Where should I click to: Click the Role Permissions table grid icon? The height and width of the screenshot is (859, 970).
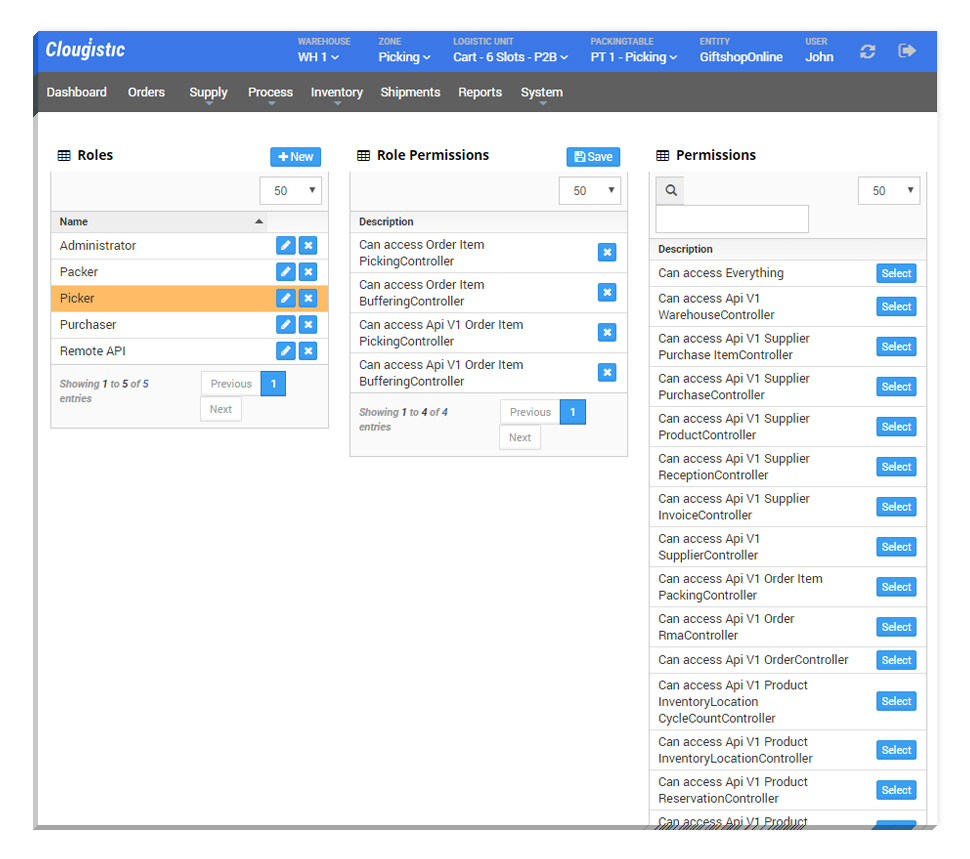(x=363, y=155)
